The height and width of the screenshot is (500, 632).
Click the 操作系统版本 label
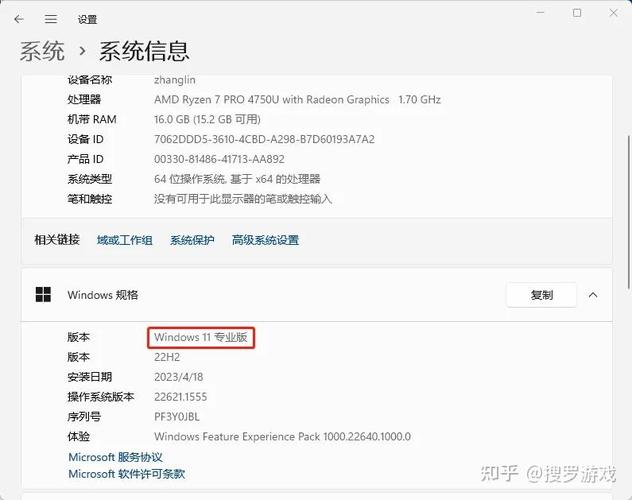point(101,397)
